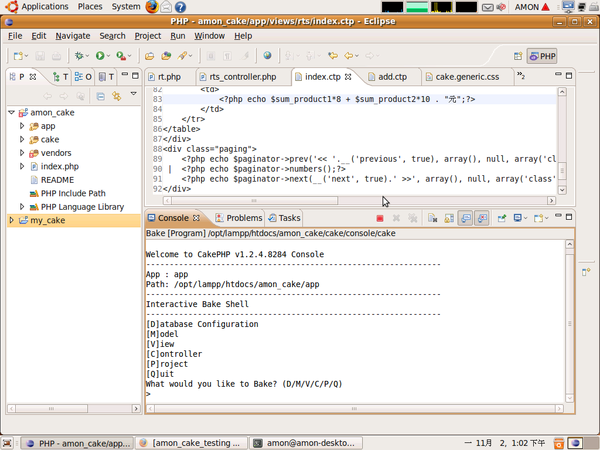
Task: Expand the my_cake project node
Action: pyautogui.click(x=11, y=220)
